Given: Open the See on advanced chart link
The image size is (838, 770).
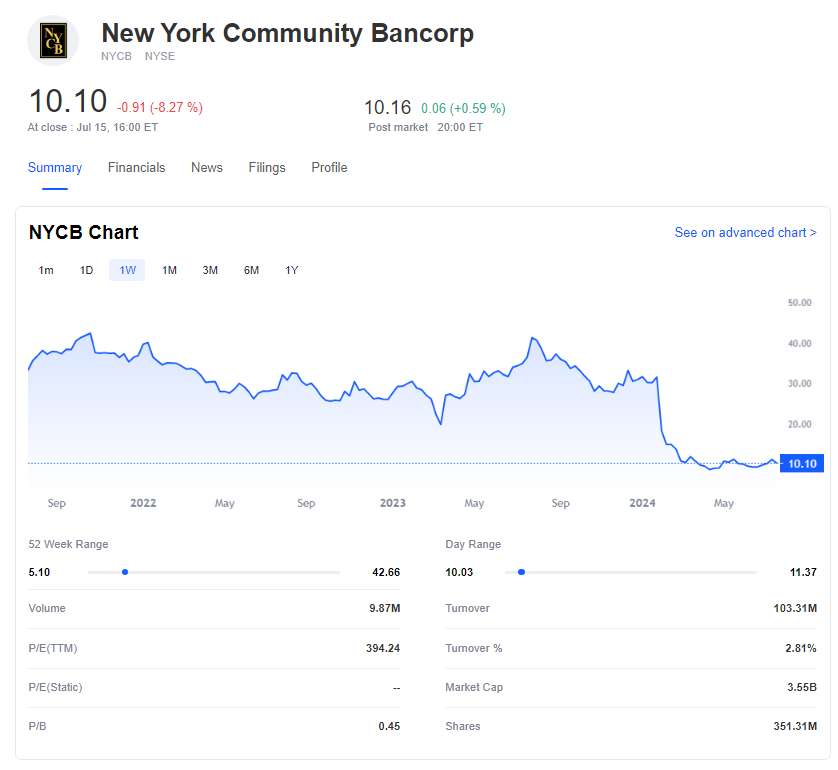Looking at the screenshot, I should 745,233.
